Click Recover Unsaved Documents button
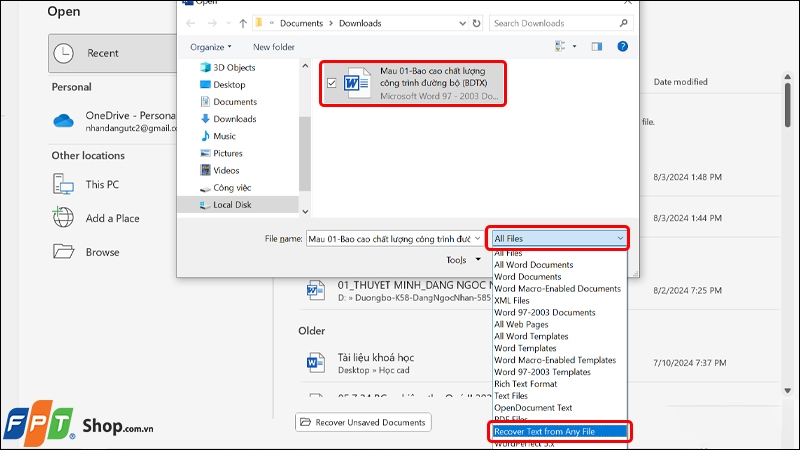 pyautogui.click(x=363, y=422)
